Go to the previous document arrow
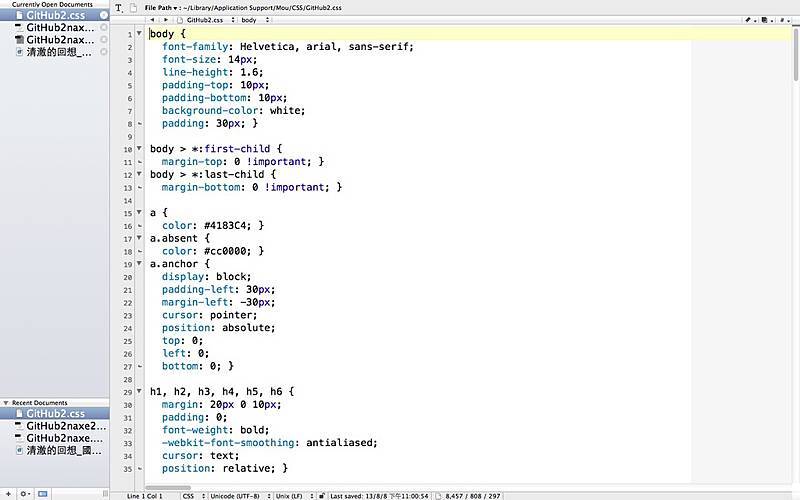 coord(152,20)
